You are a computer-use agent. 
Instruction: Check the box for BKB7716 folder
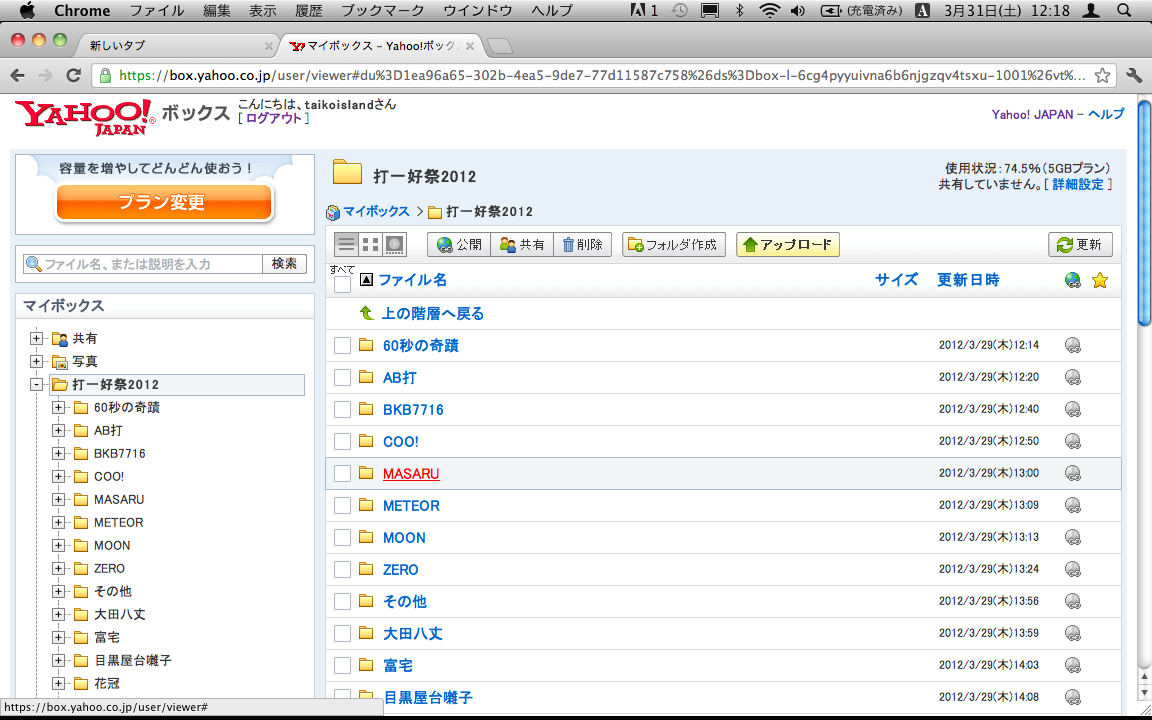[342, 409]
